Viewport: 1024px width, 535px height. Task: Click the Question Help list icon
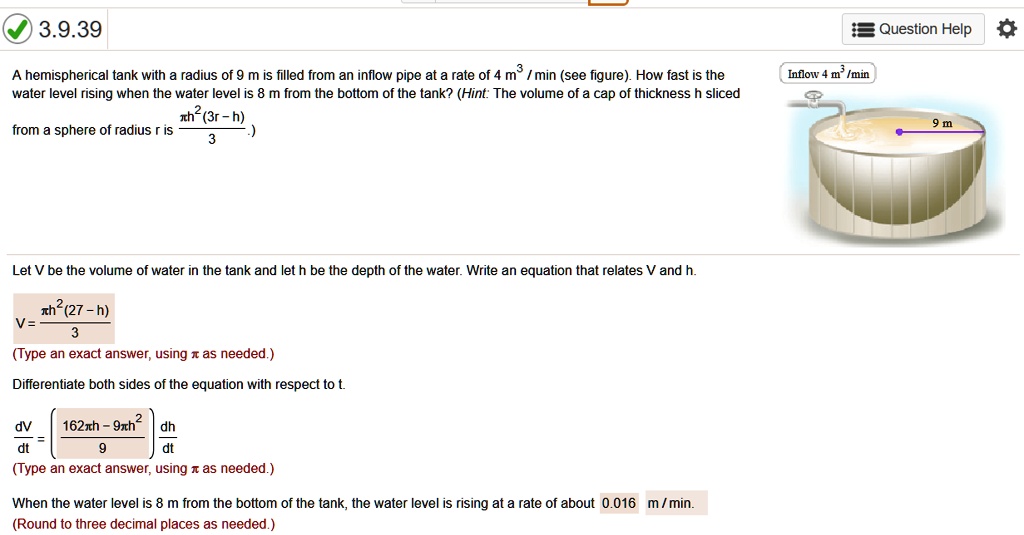(863, 29)
